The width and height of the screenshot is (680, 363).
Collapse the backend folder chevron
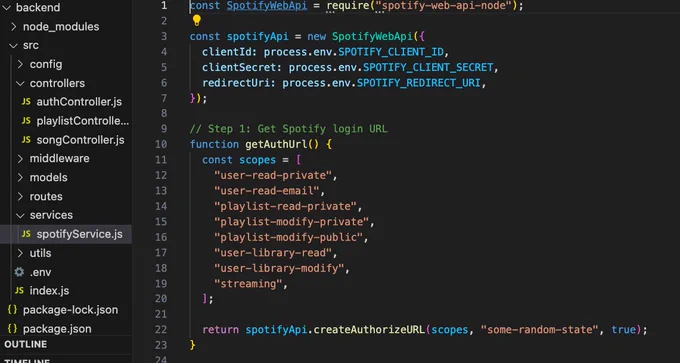pyautogui.click(x=7, y=8)
